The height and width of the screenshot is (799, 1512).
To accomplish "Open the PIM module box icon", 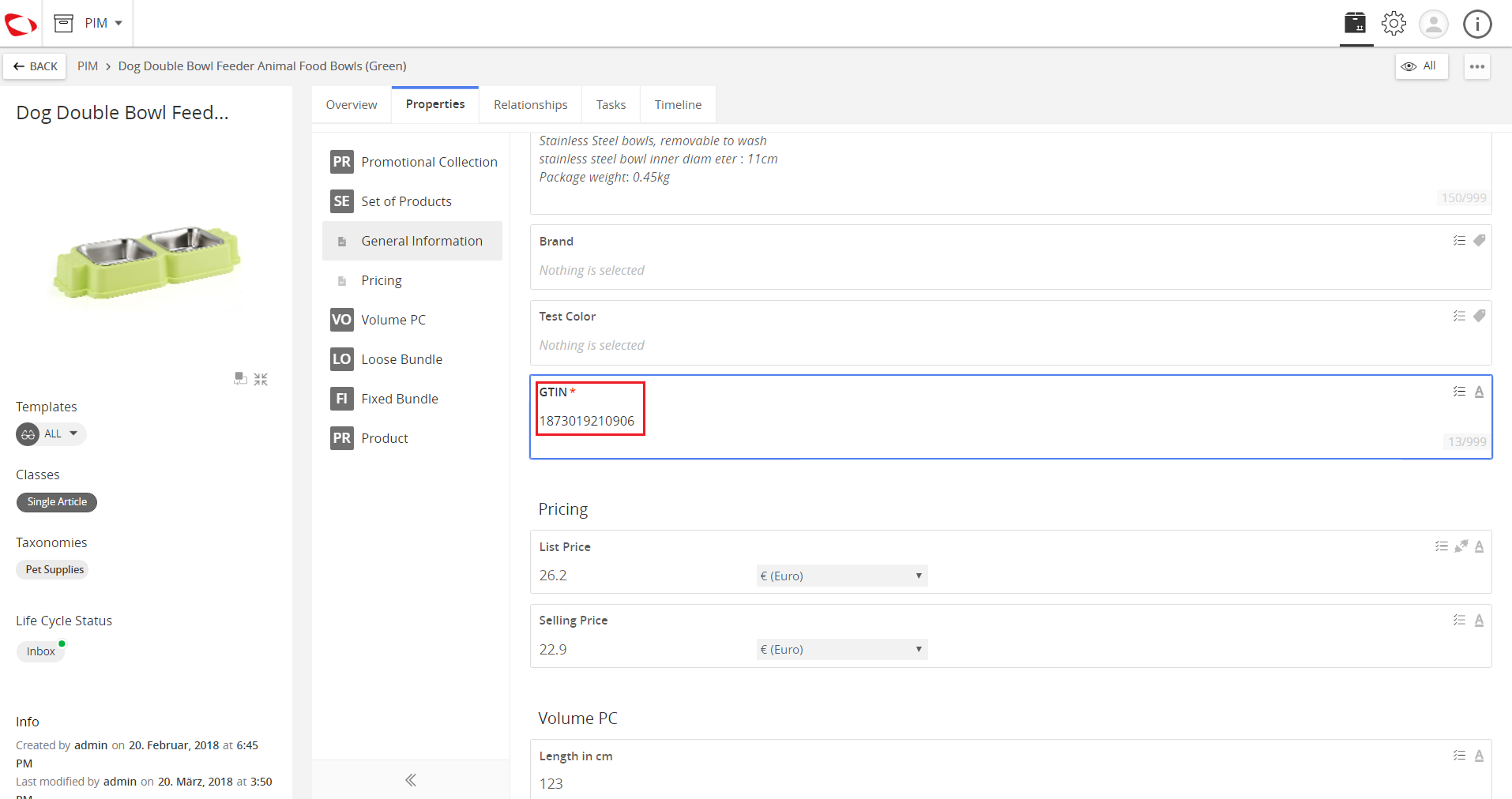I will coord(63,23).
